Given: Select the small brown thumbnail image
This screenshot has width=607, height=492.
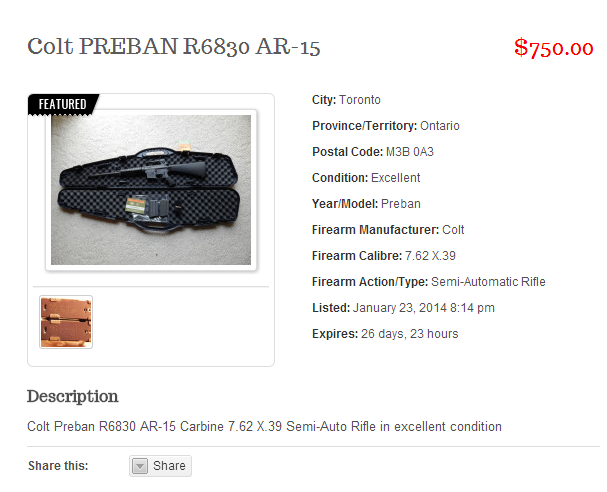Looking at the screenshot, I should (66, 322).
